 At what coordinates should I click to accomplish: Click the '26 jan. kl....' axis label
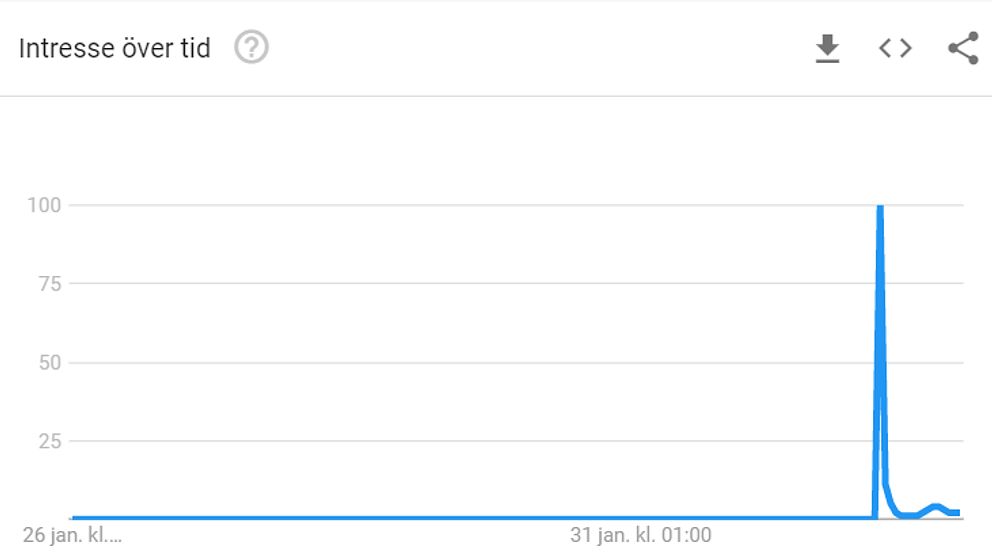click(x=72, y=535)
